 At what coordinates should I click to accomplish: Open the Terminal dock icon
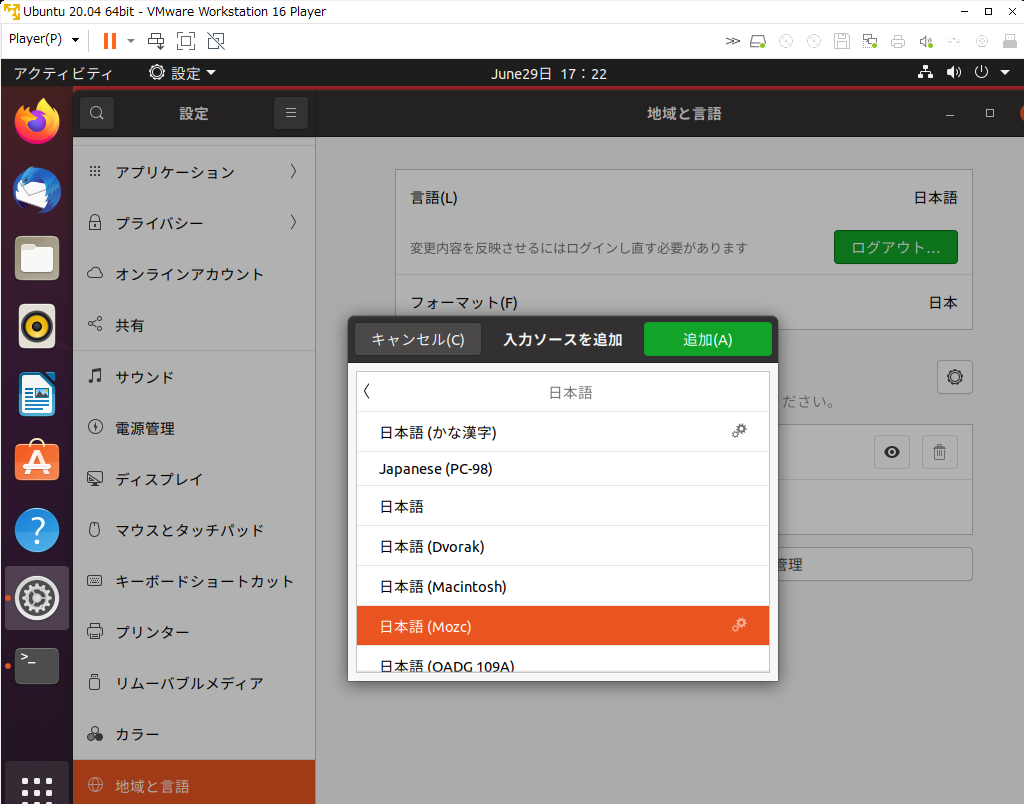37,666
